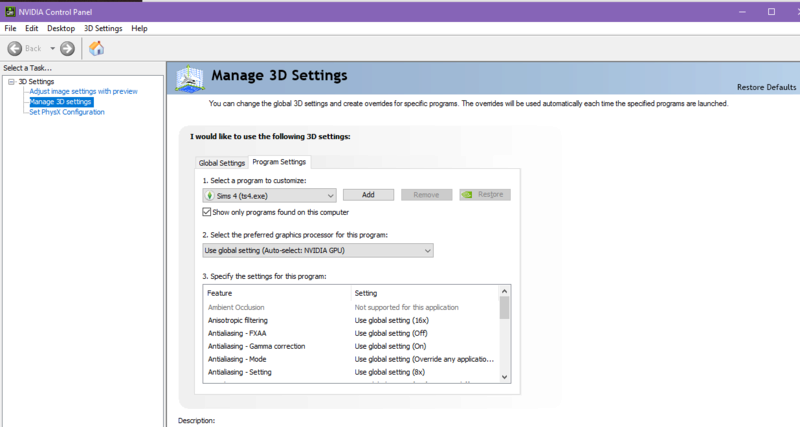Click the settings list scrollbar thumb
800x427 pixels.
505,308
